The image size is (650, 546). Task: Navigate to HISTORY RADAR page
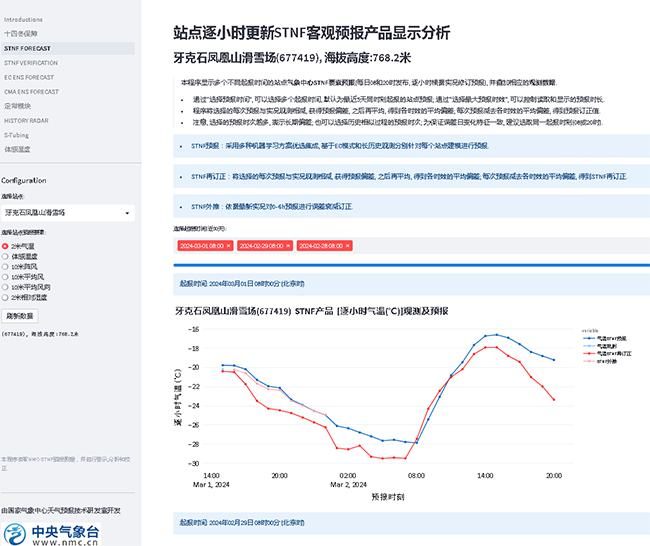[25, 120]
